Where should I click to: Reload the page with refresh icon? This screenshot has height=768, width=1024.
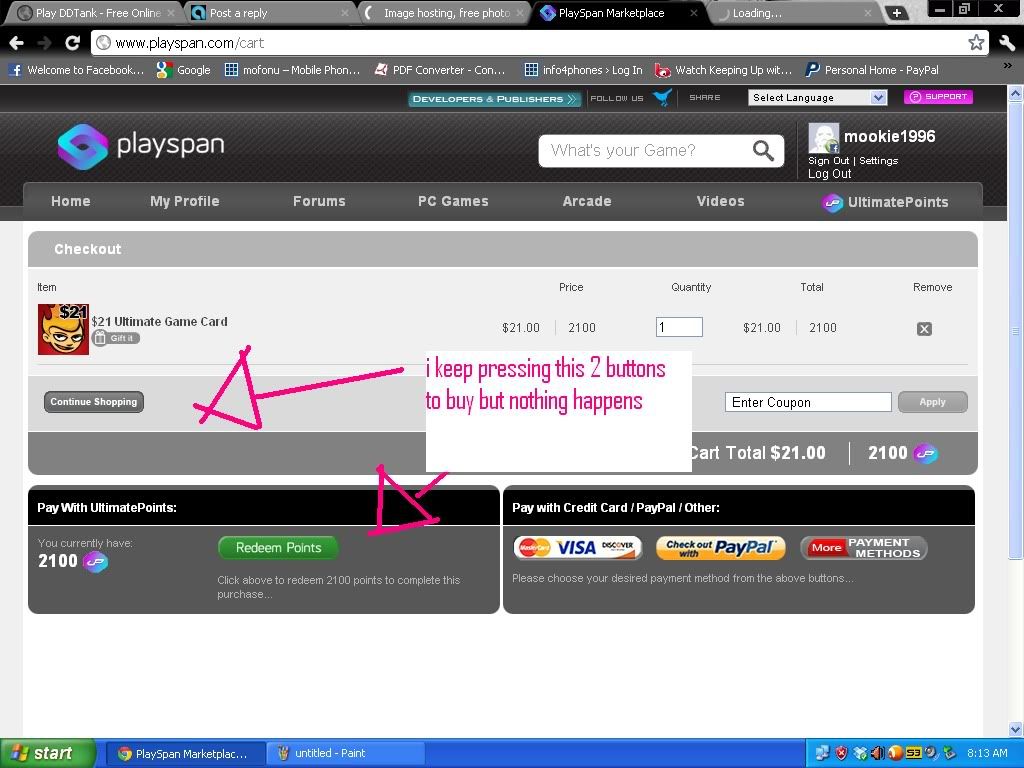(x=72, y=43)
